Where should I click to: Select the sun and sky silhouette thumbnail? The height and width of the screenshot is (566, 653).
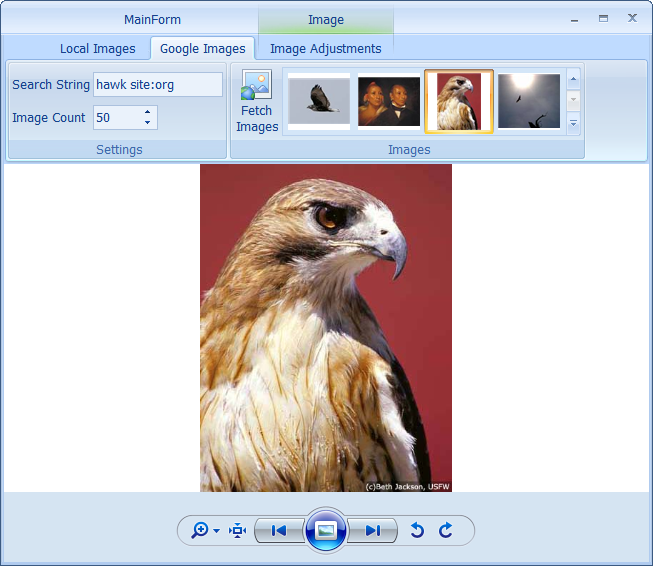529,101
